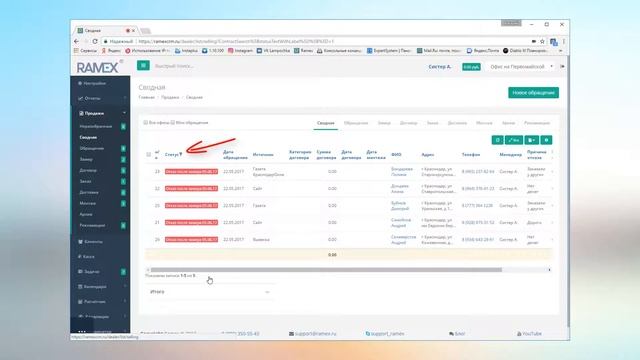Screen dimensions: 640x360
Task: Switch to the Доставка tab
Action: pos(457,123)
